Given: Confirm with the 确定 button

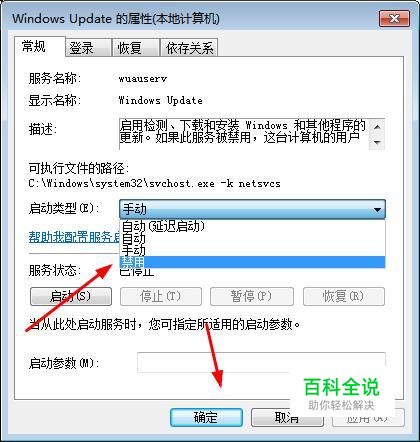Looking at the screenshot, I should [206, 417].
